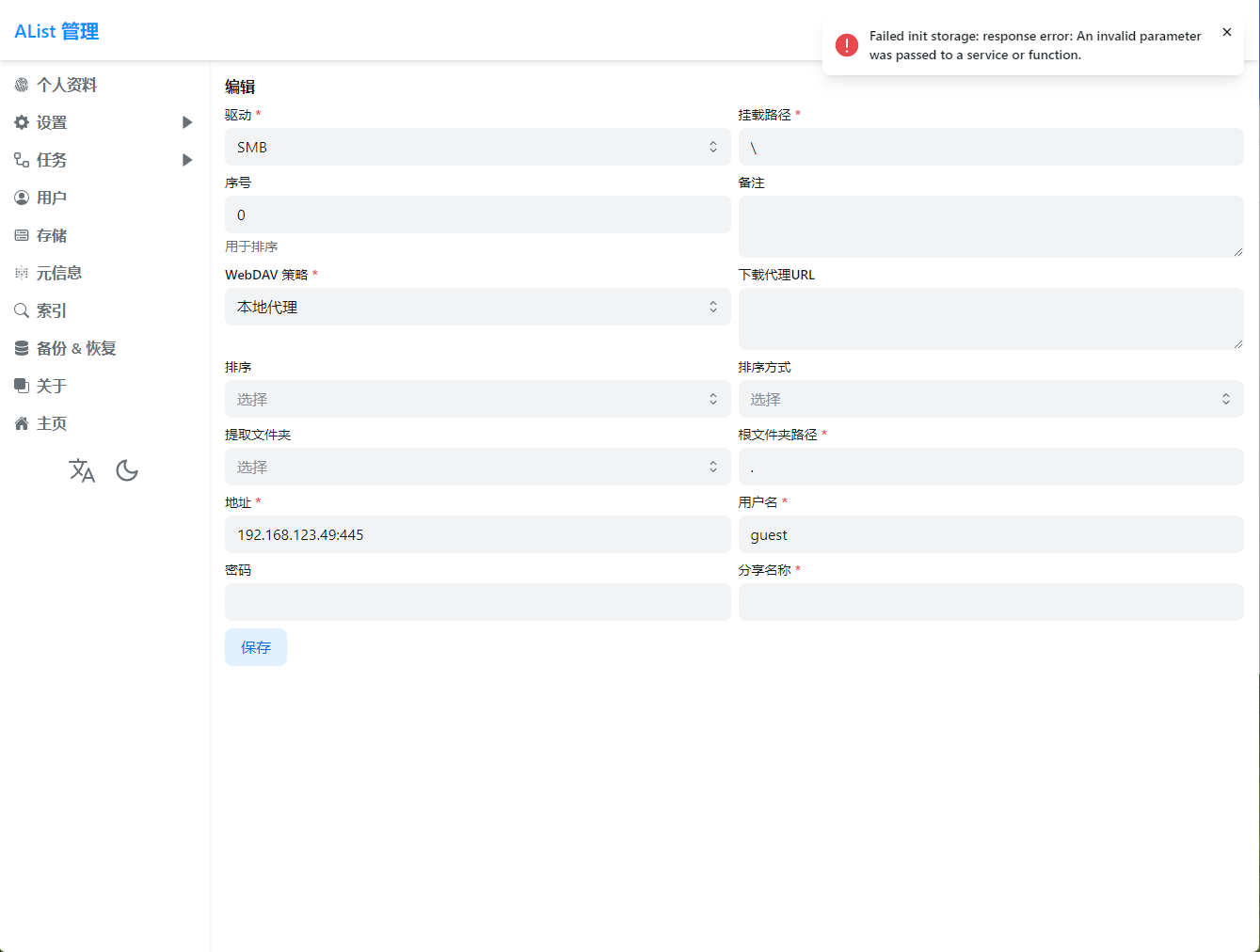Expand the 设置 submenu arrow
The image size is (1260, 952).
(187, 122)
